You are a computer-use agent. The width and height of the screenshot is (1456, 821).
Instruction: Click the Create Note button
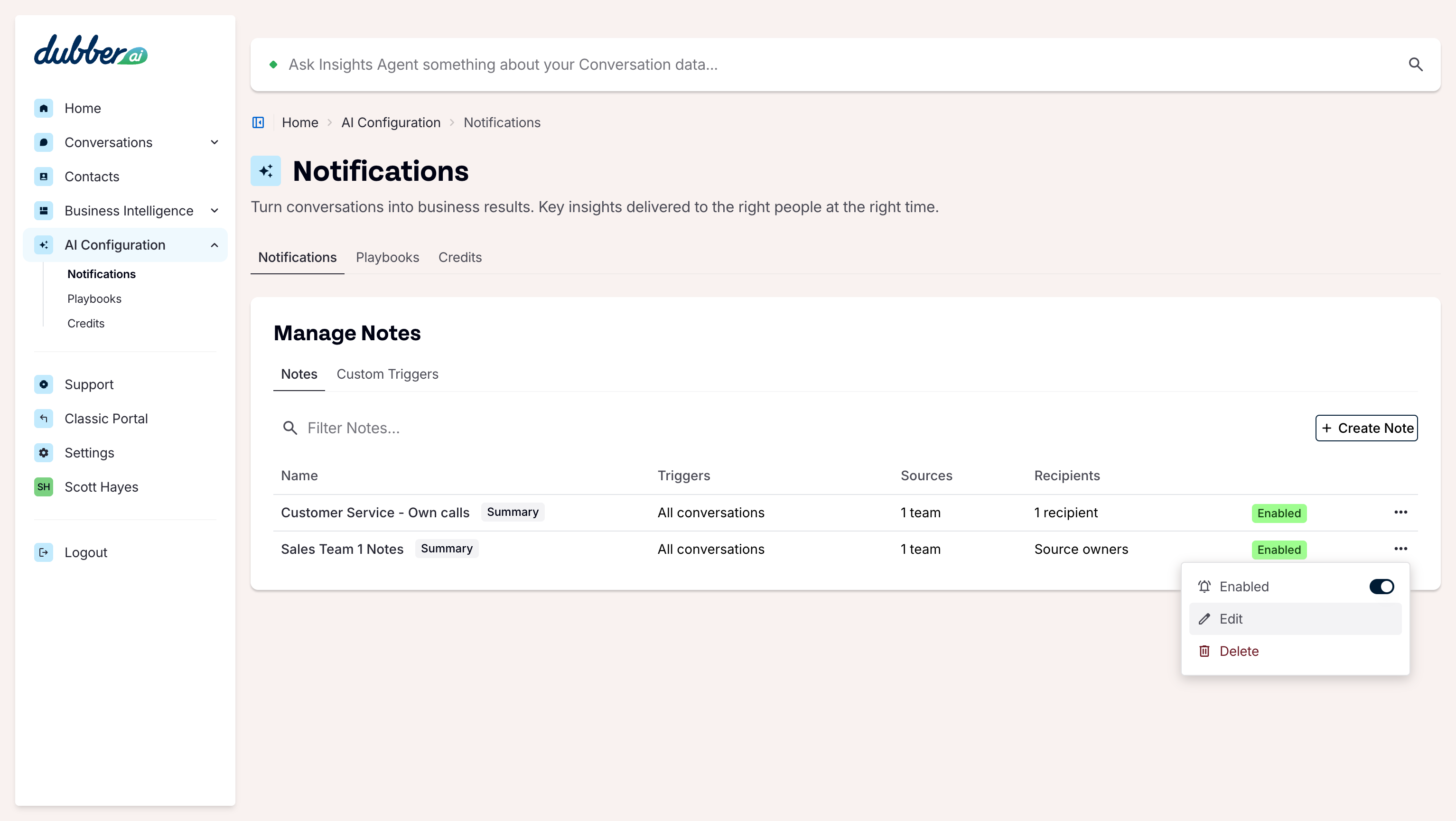[x=1366, y=429]
